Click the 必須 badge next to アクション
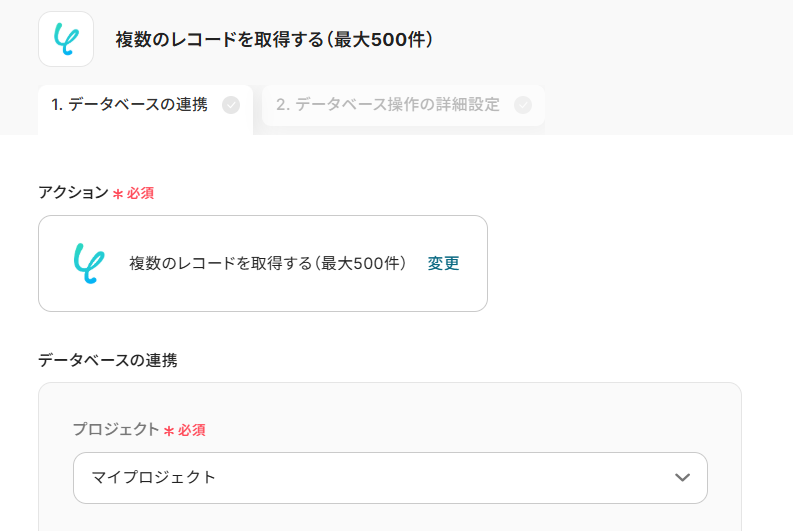 [x=140, y=194]
